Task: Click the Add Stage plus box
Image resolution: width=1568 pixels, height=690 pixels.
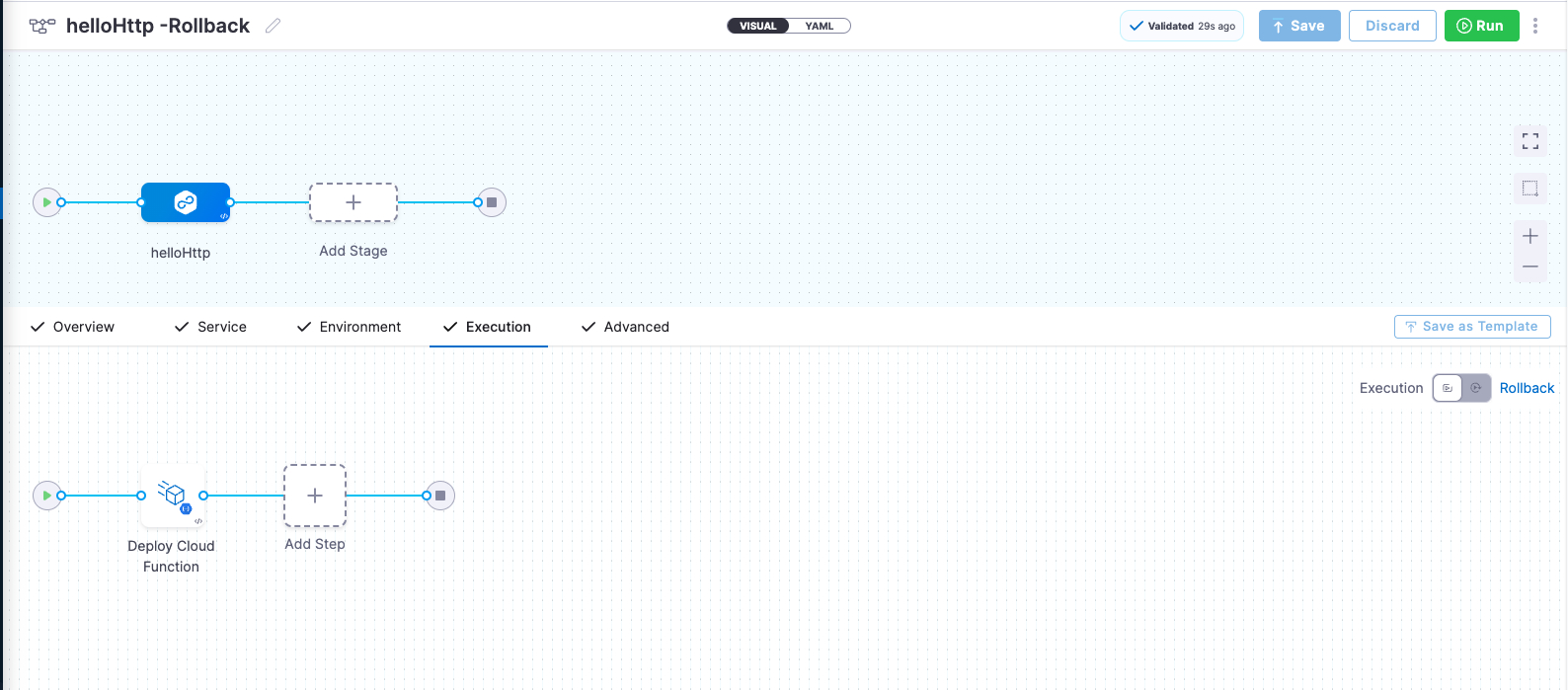Action: point(353,202)
